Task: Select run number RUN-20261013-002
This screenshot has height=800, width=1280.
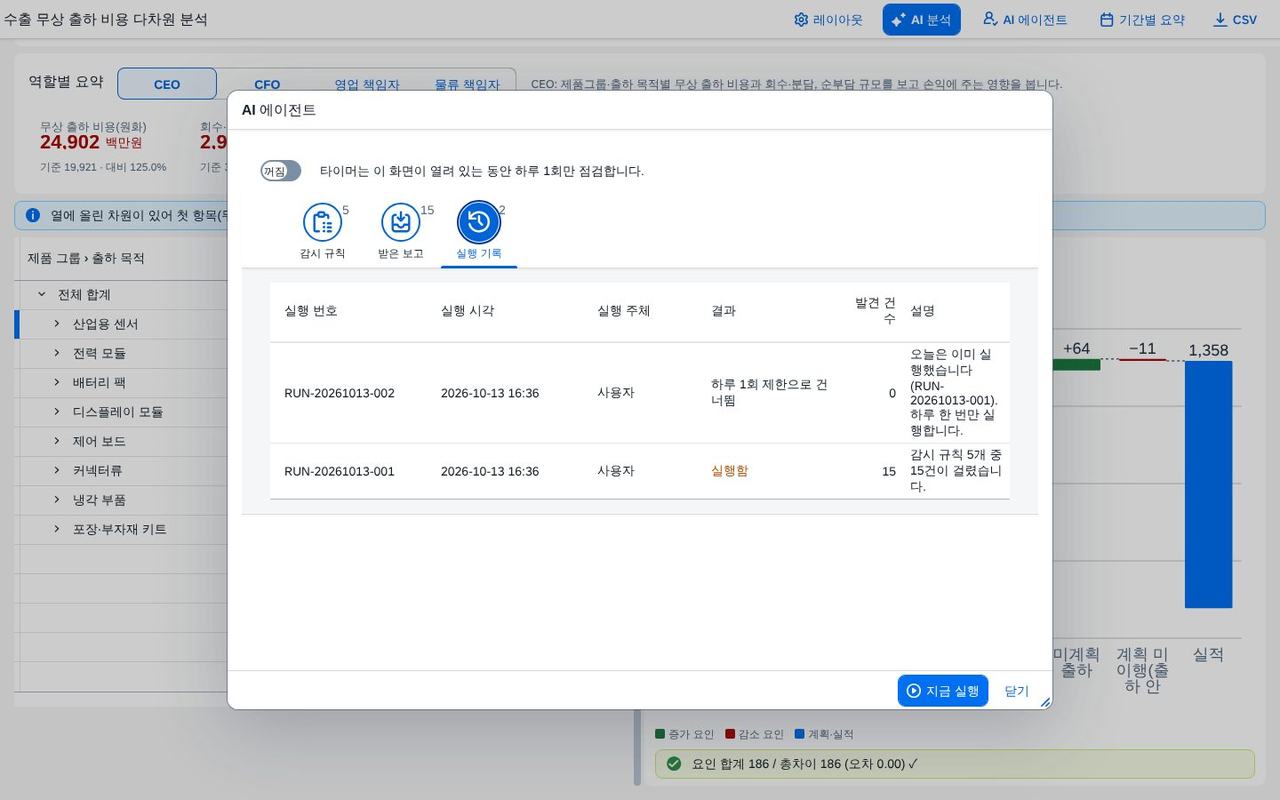Action: tap(339, 393)
